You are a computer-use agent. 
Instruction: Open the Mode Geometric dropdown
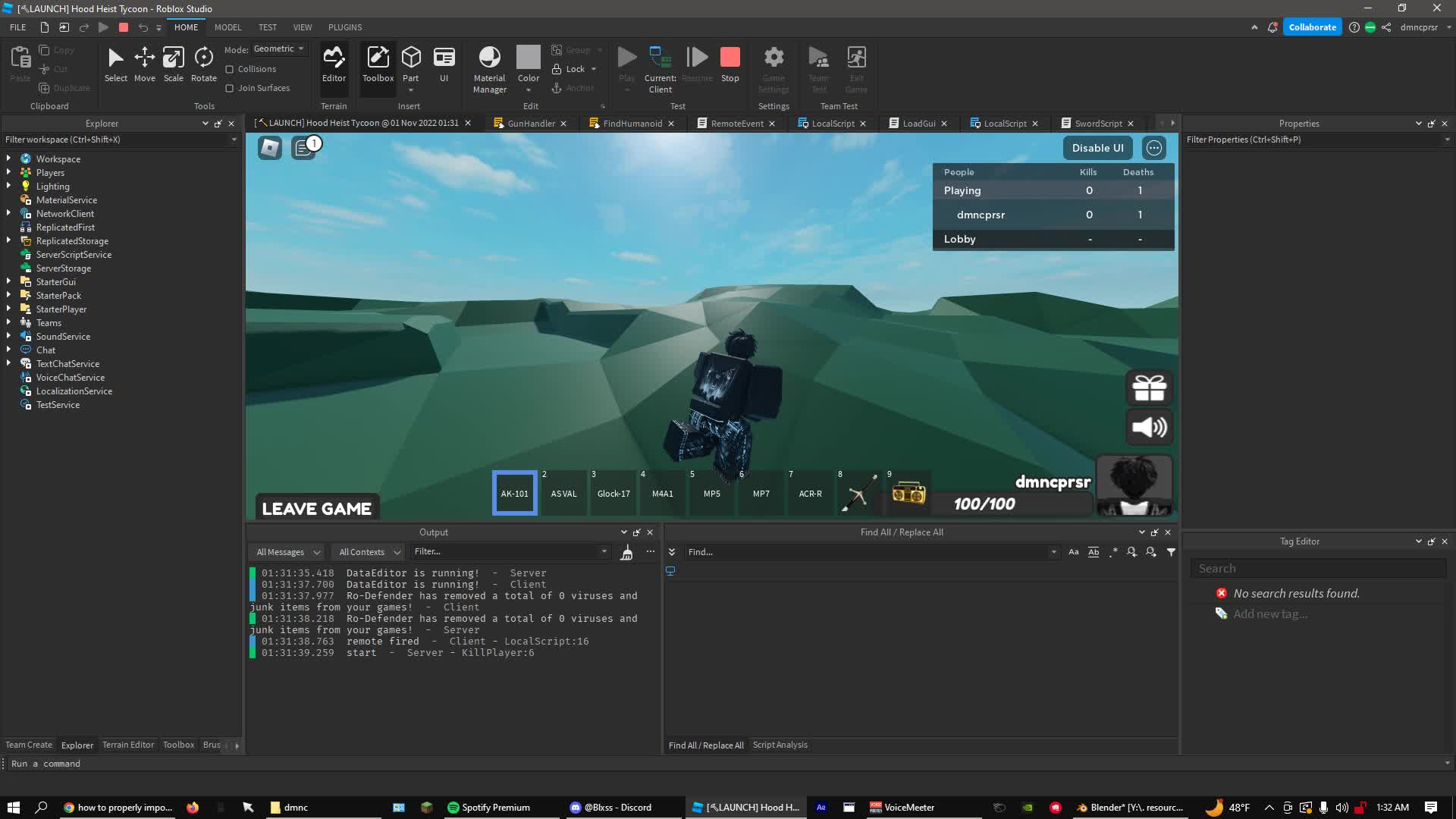[279, 49]
